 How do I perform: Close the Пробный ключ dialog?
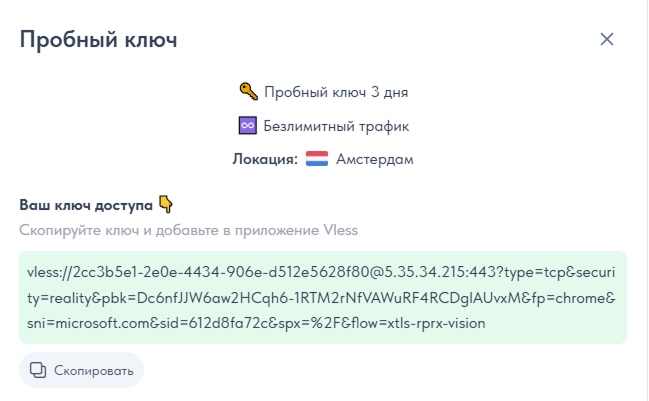[x=607, y=40]
